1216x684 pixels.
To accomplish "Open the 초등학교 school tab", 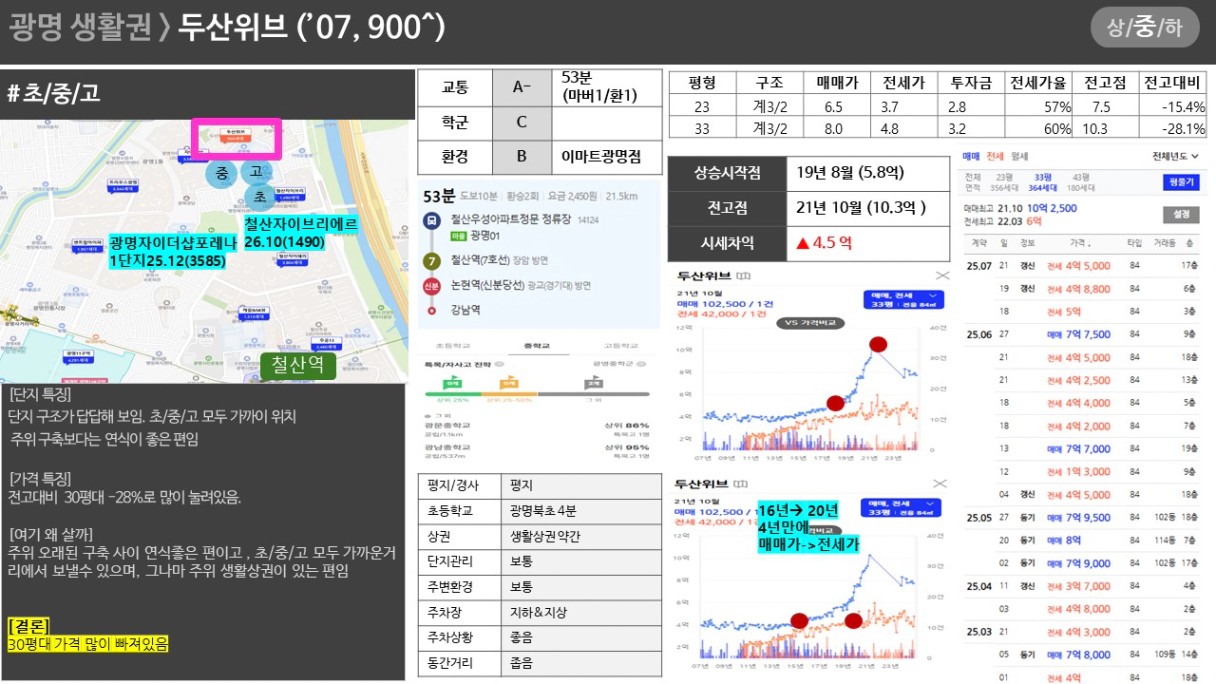I will [x=453, y=346].
